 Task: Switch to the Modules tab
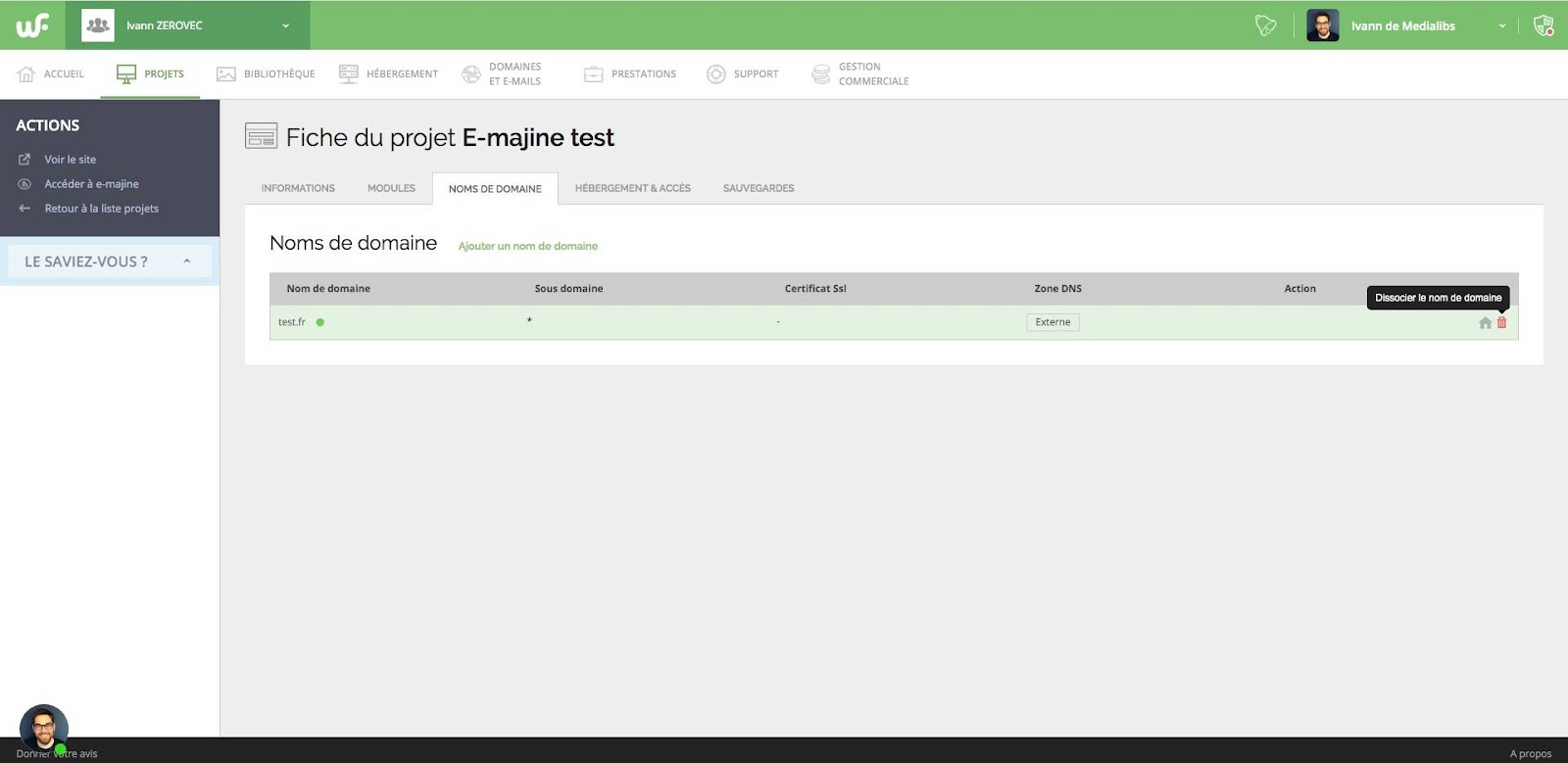[x=391, y=188]
